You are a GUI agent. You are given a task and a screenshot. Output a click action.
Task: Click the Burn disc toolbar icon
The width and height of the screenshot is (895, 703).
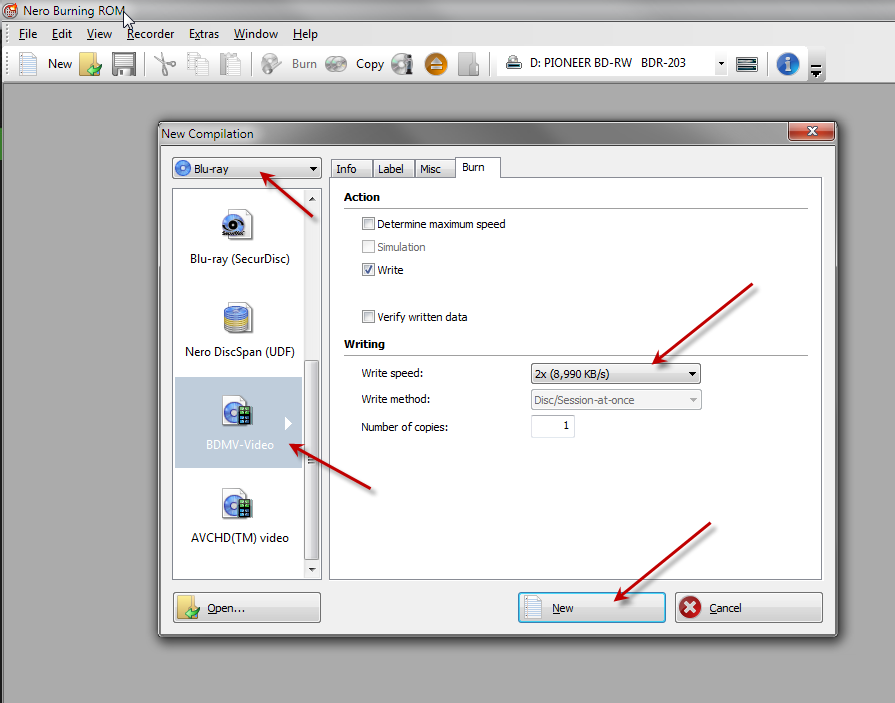click(x=271, y=64)
